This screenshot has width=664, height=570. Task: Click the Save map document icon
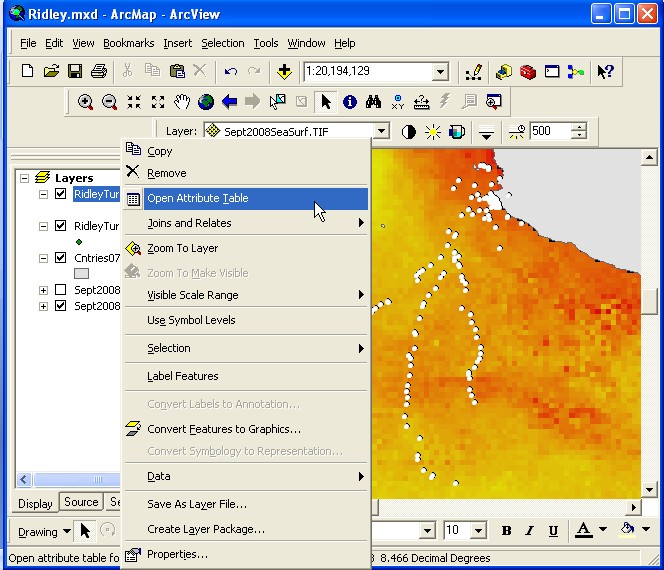pos(75,71)
